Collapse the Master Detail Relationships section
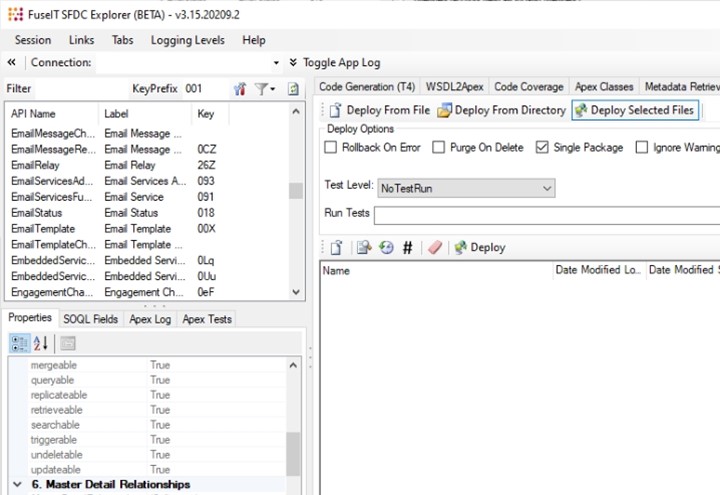This screenshot has width=720, height=495. pos(17,484)
